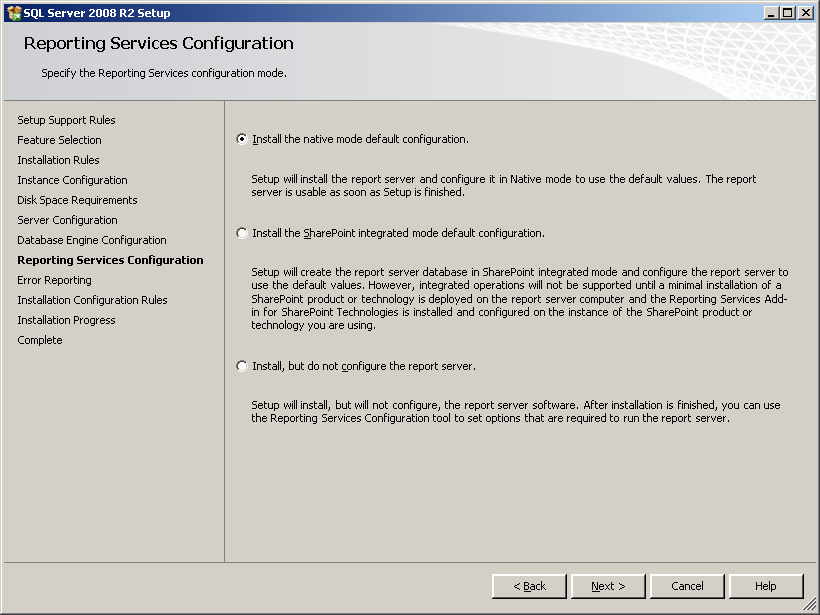
Task: Click Error Reporting step in sidebar
Action: pyautogui.click(x=54, y=280)
